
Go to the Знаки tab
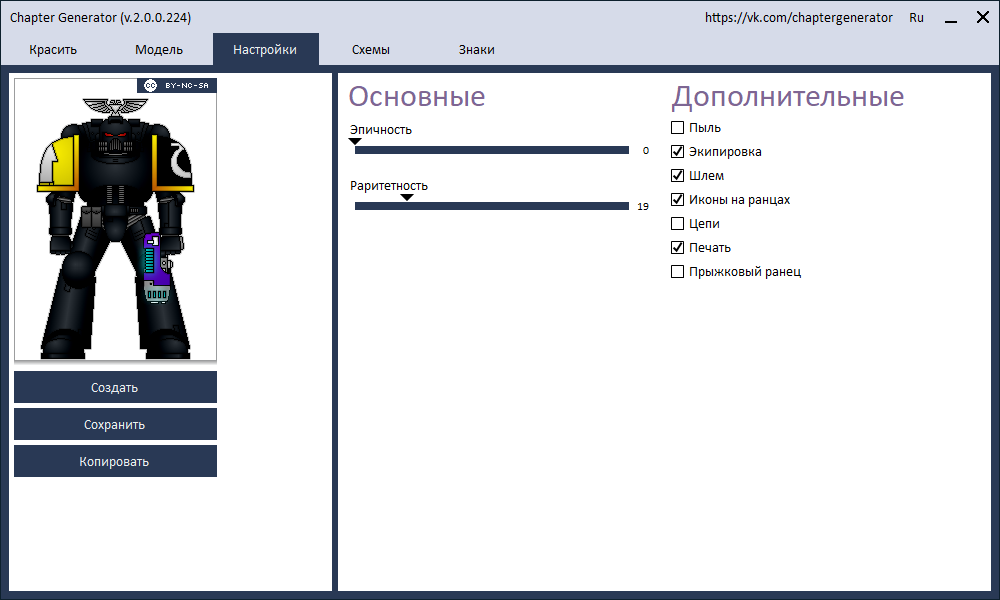(x=476, y=49)
